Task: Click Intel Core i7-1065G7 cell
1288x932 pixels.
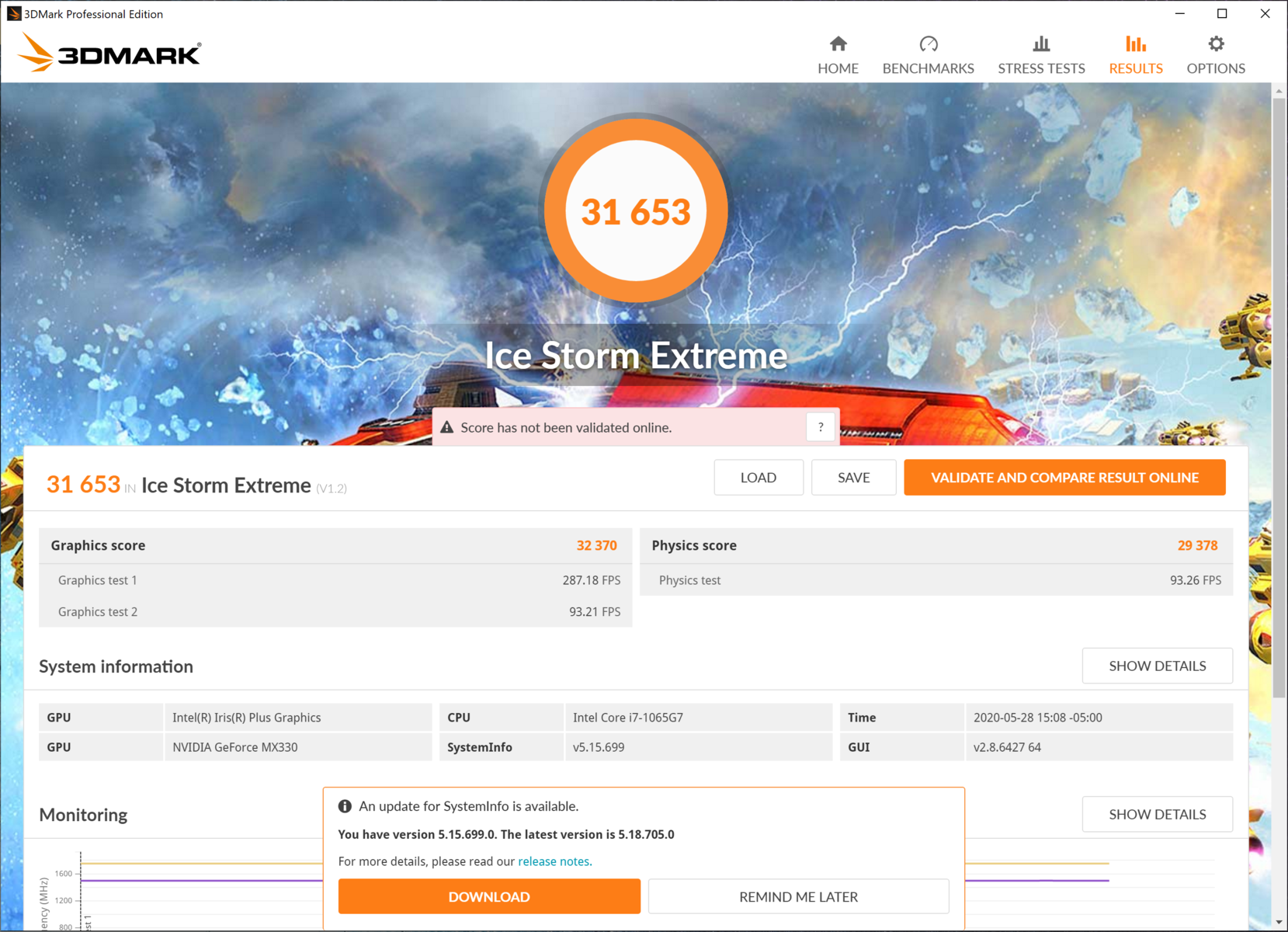Action: click(x=699, y=718)
